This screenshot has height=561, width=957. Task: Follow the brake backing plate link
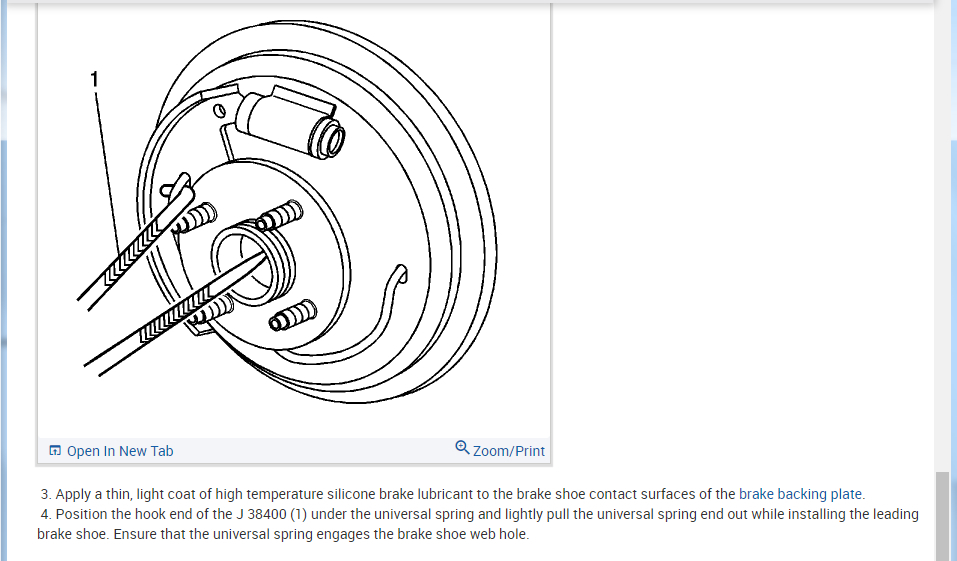coord(800,494)
